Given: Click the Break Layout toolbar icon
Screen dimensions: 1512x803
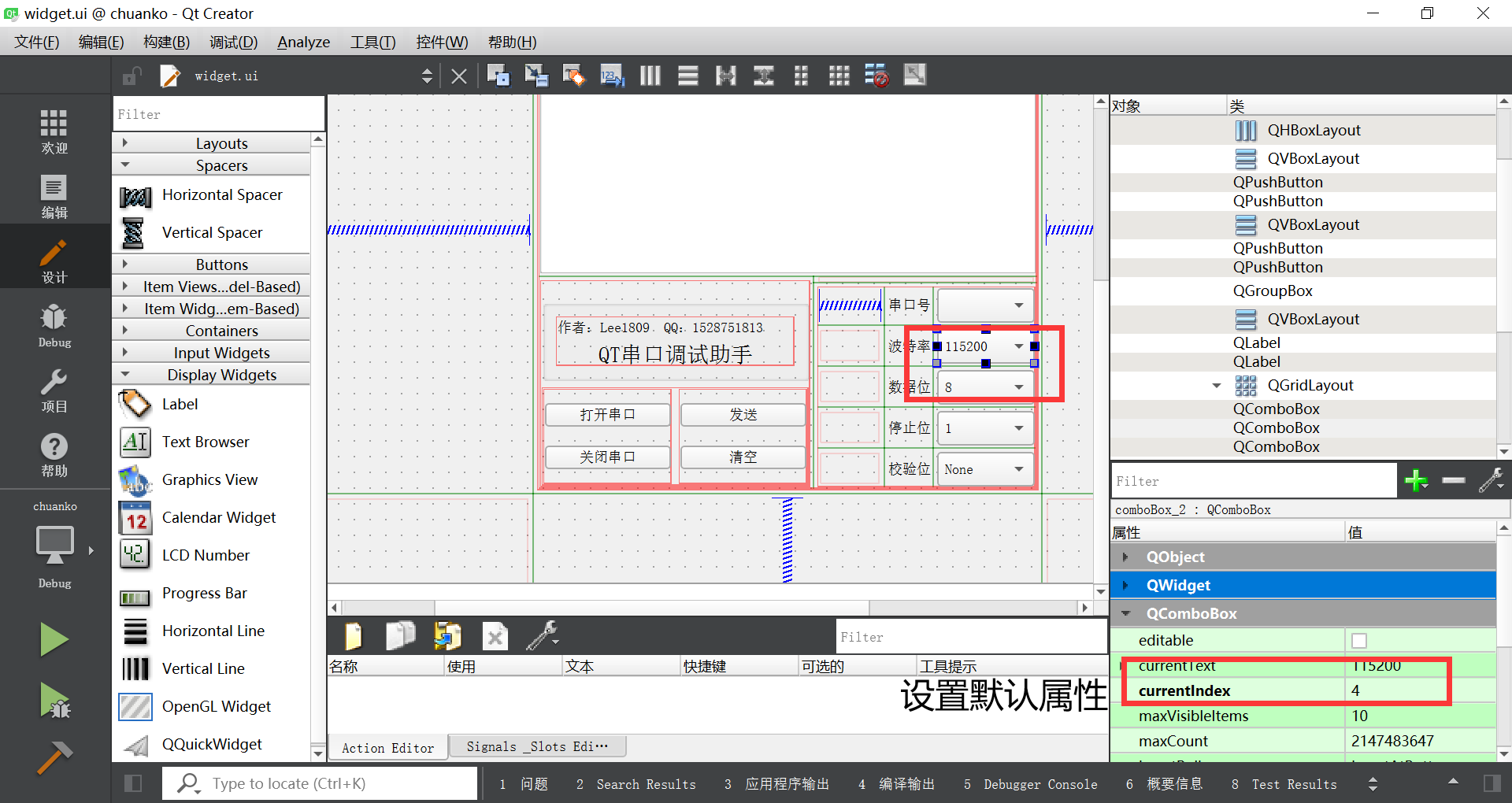Looking at the screenshot, I should [x=876, y=75].
